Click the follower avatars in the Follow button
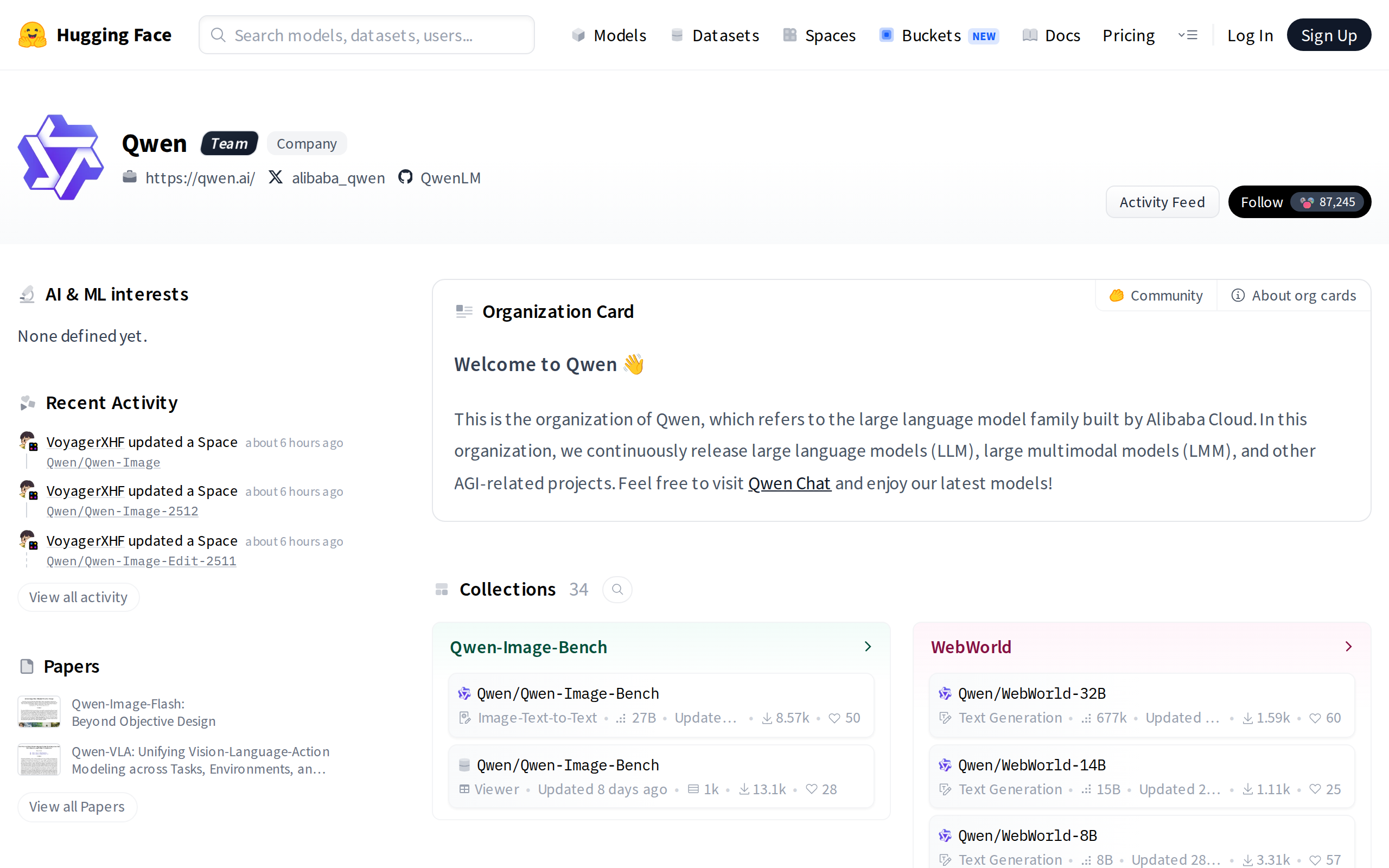 (1307, 202)
